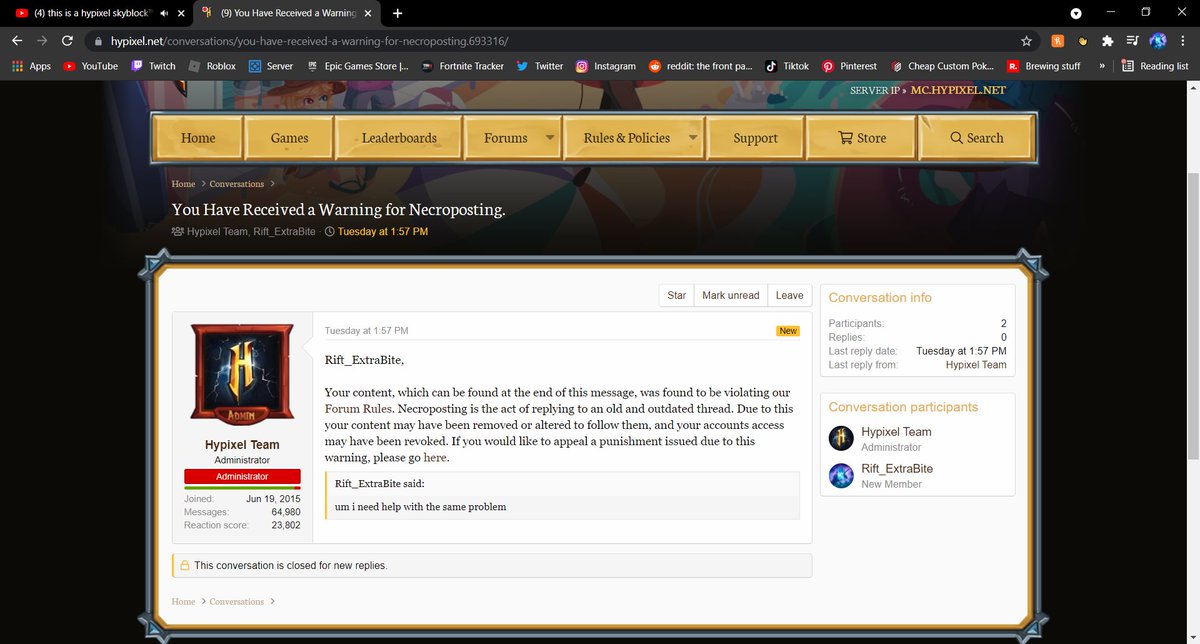Click the top Home breadcrumb
The width and height of the screenshot is (1200, 644).
tap(183, 184)
